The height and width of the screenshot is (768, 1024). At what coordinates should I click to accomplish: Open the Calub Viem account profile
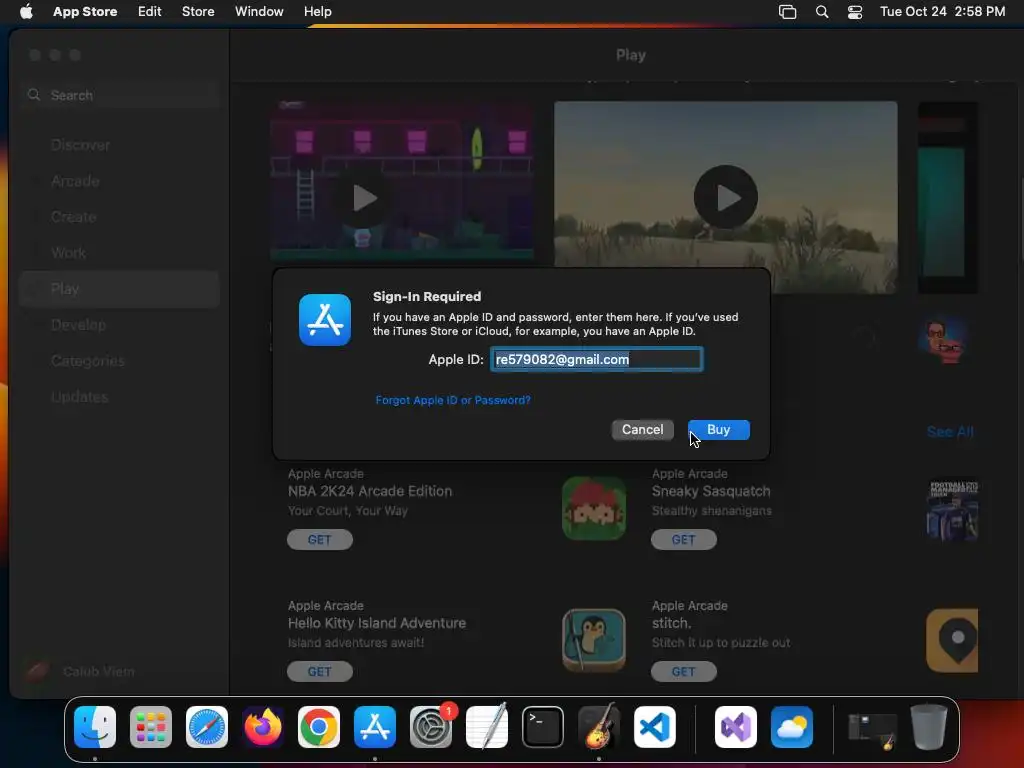coord(80,671)
